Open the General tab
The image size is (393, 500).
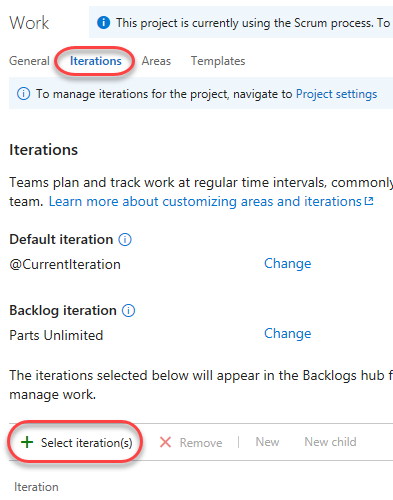click(29, 61)
